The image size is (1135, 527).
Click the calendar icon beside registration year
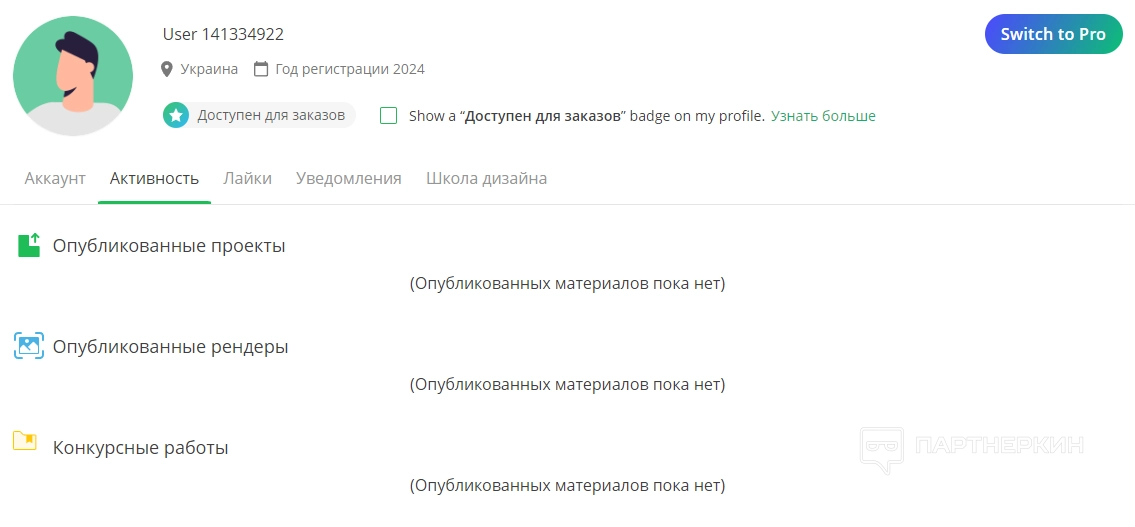click(261, 69)
